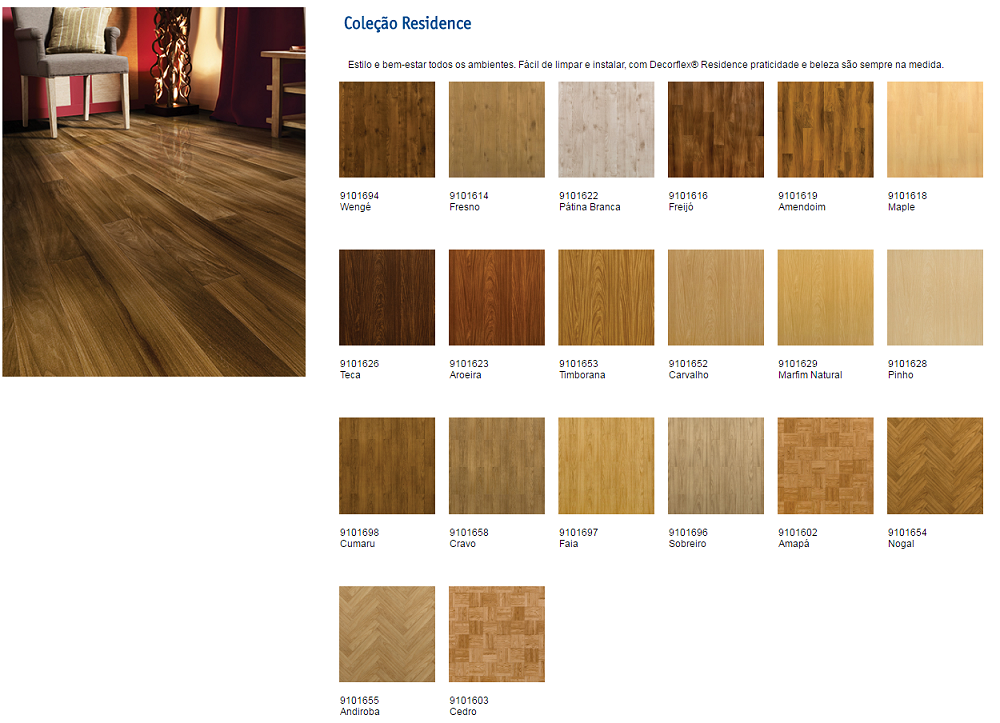Click the Maple flooring swatch
This screenshot has height=723, width=1000.
(x=935, y=130)
